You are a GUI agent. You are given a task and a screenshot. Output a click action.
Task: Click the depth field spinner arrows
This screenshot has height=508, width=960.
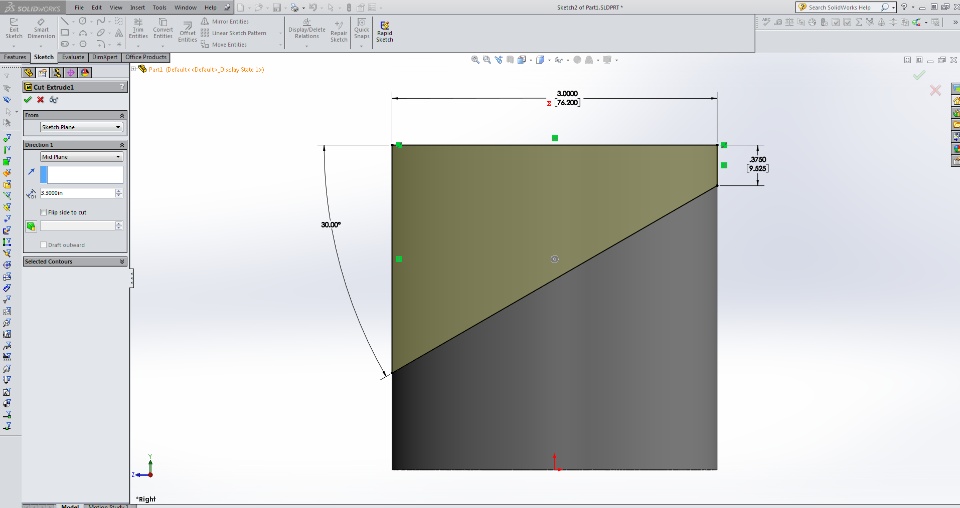point(119,193)
